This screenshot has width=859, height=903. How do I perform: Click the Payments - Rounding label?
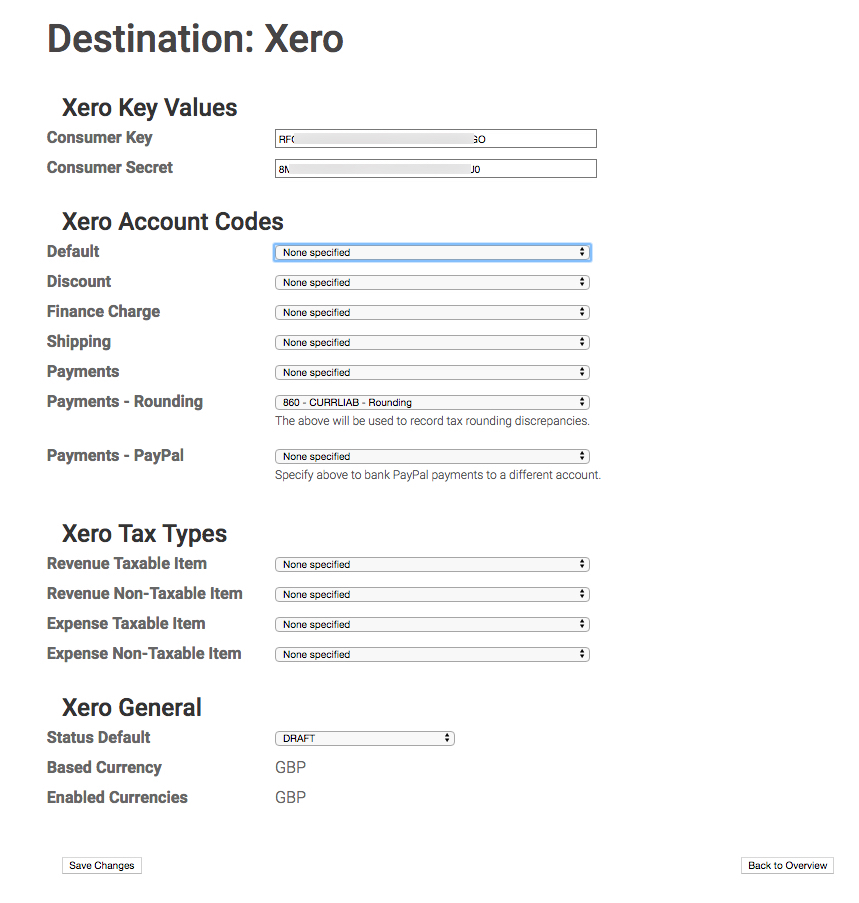coord(125,401)
